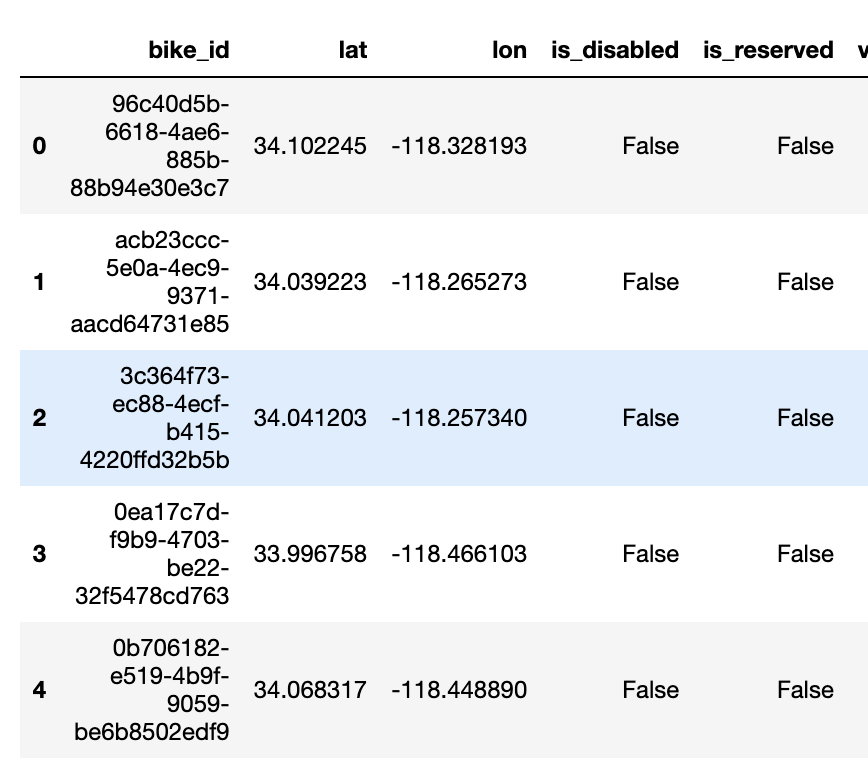This screenshot has width=868, height=782.
Task: Click is_disabled False in row 2
Action: (650, 418)
